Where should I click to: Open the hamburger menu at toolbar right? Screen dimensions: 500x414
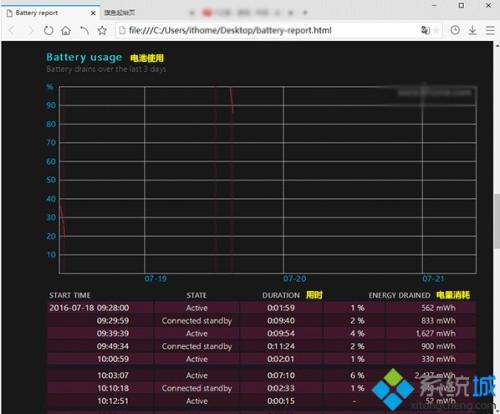click(490, 30)
